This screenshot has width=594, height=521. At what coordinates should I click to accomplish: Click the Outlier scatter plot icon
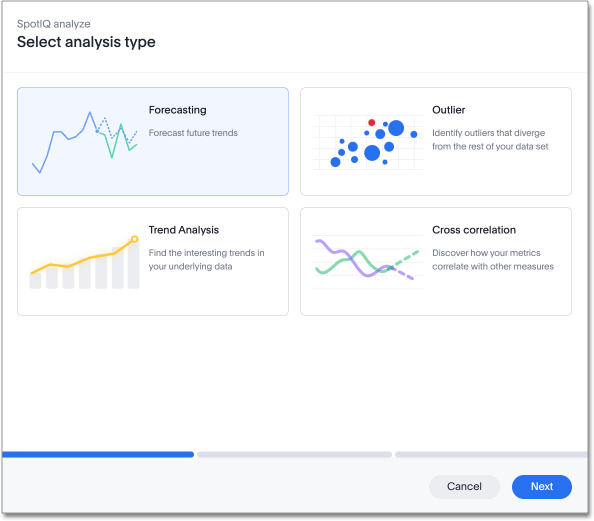pos(367,142)
